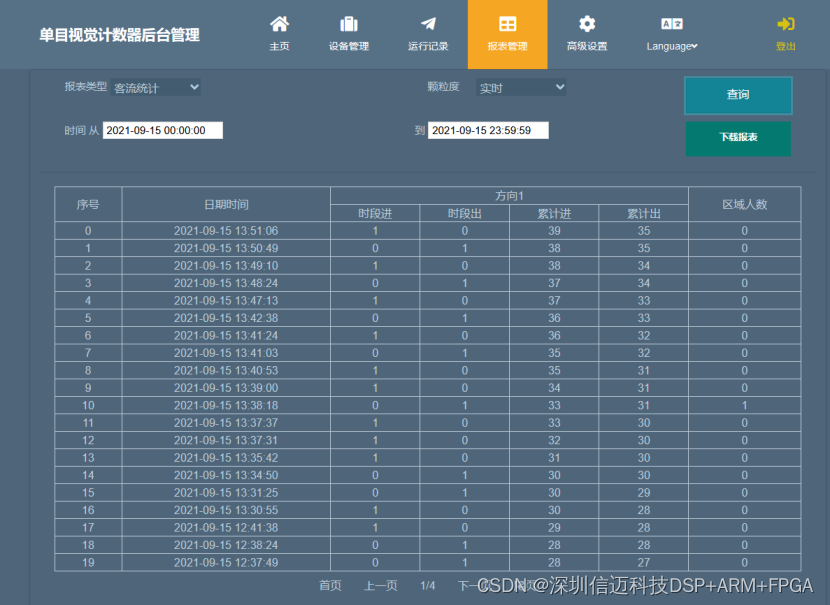The height and width of the screenshot is (605, 830).
Task: Expand the Language menu label
Action: (x=672, y=46)
